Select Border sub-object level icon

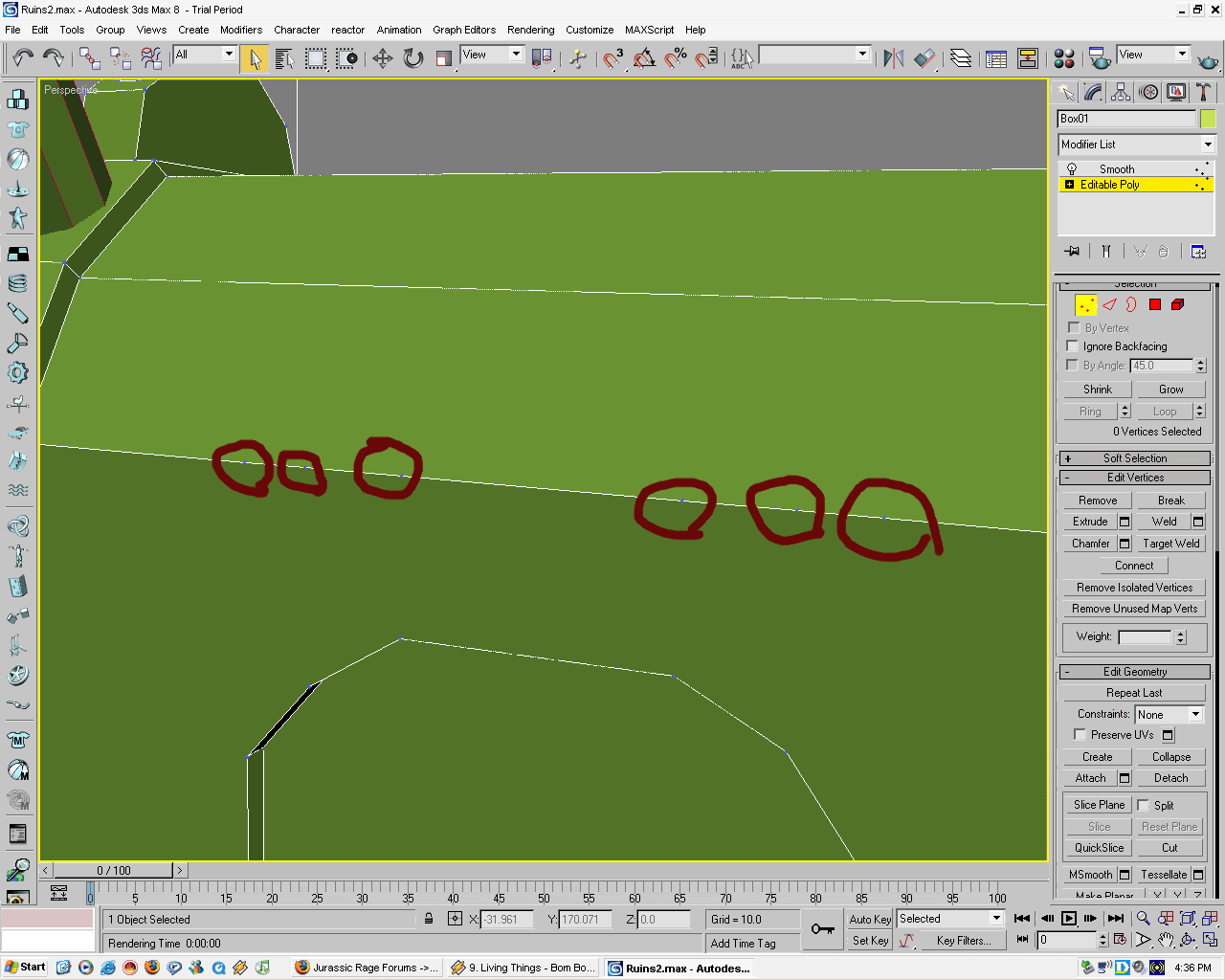[x=1131, y=304]
